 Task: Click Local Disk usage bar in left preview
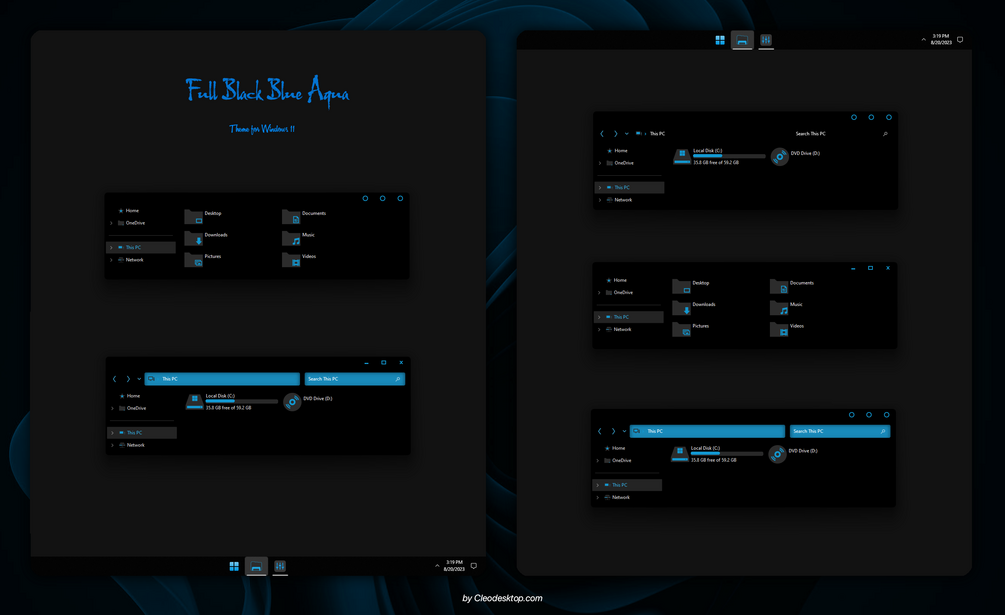(x=242, y=402)
